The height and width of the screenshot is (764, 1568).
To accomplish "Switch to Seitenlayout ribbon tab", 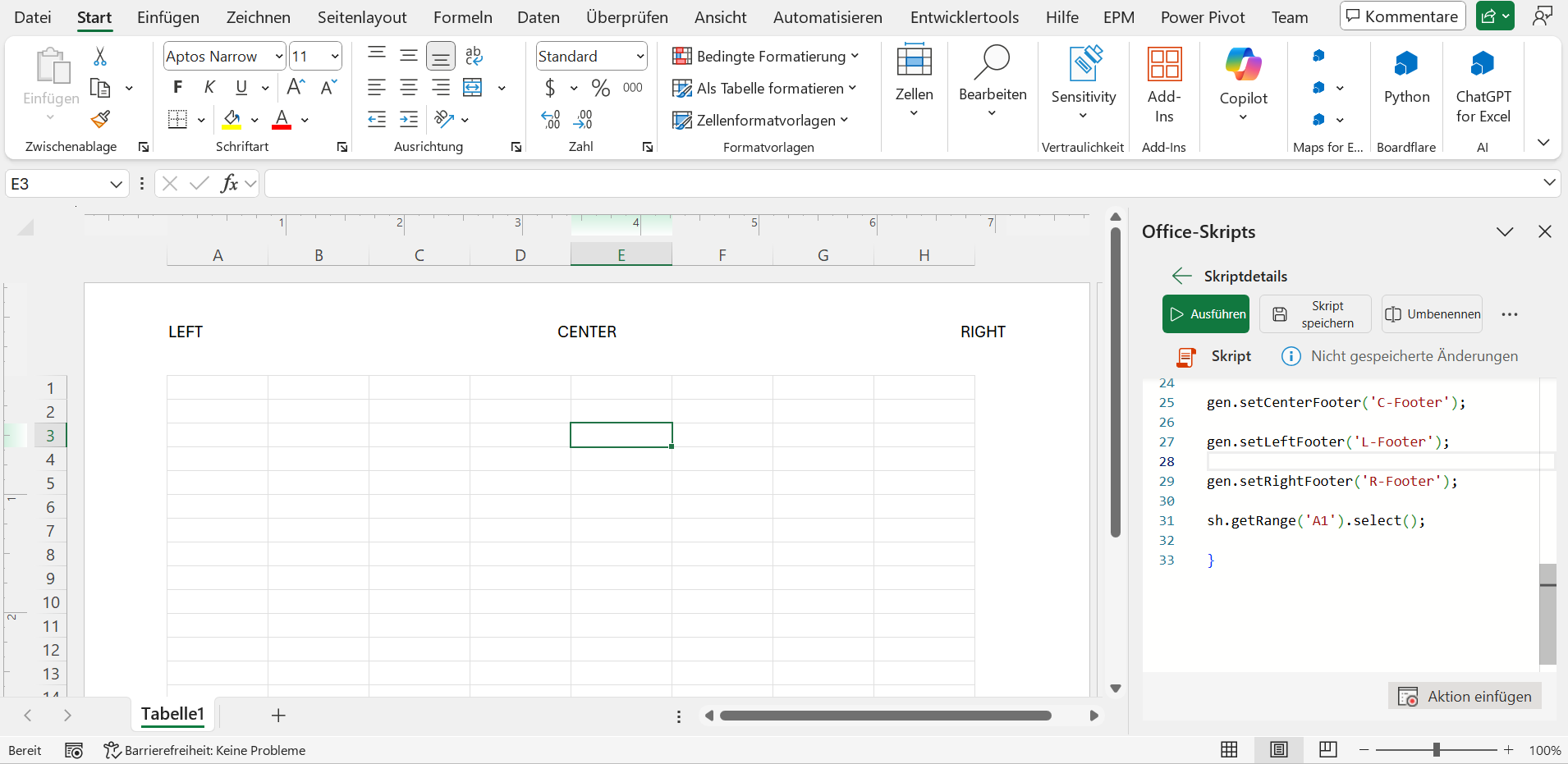I will [x=362, y=17].
